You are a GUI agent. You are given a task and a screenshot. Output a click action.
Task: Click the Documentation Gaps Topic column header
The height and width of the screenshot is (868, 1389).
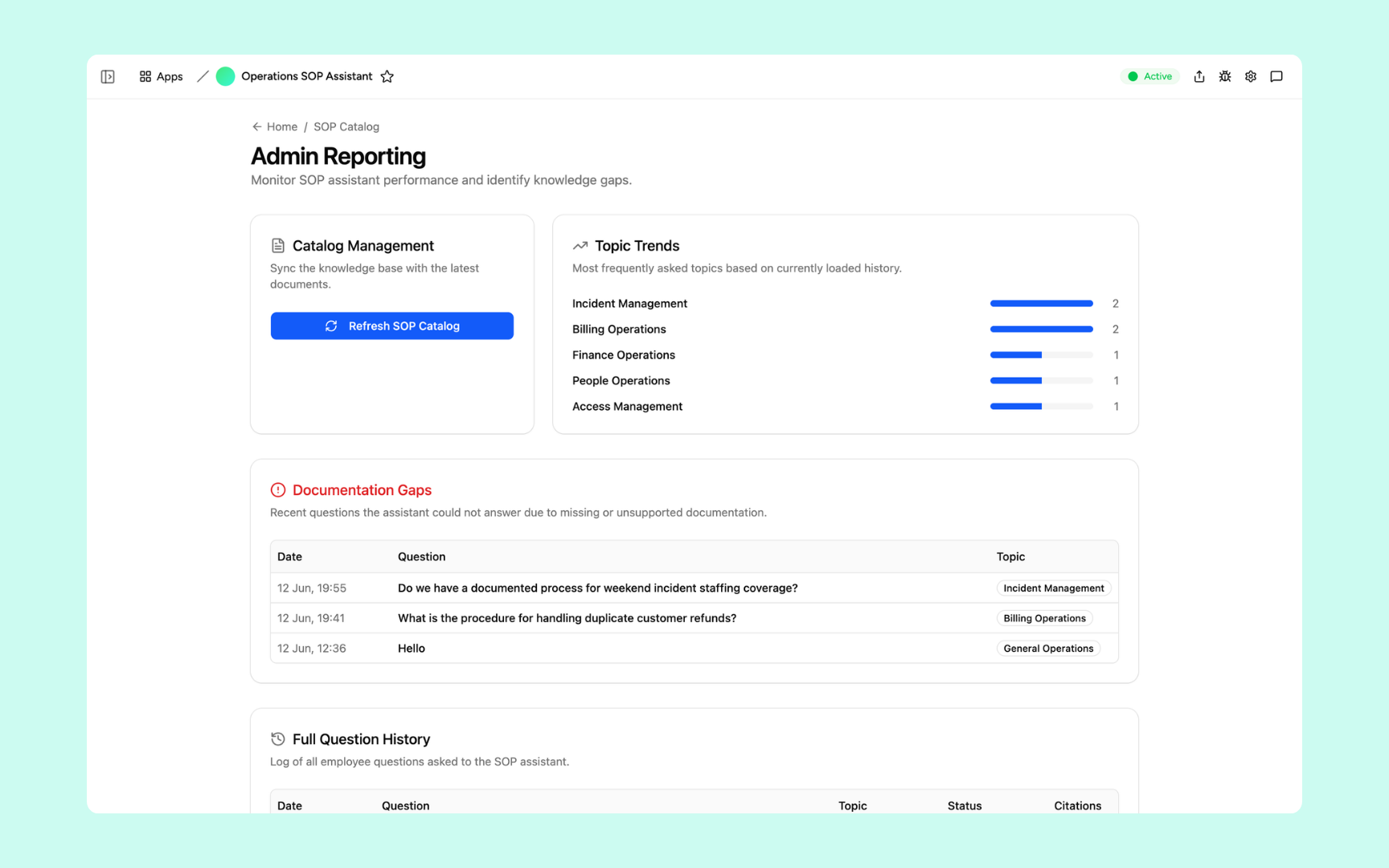(1011, 557)
